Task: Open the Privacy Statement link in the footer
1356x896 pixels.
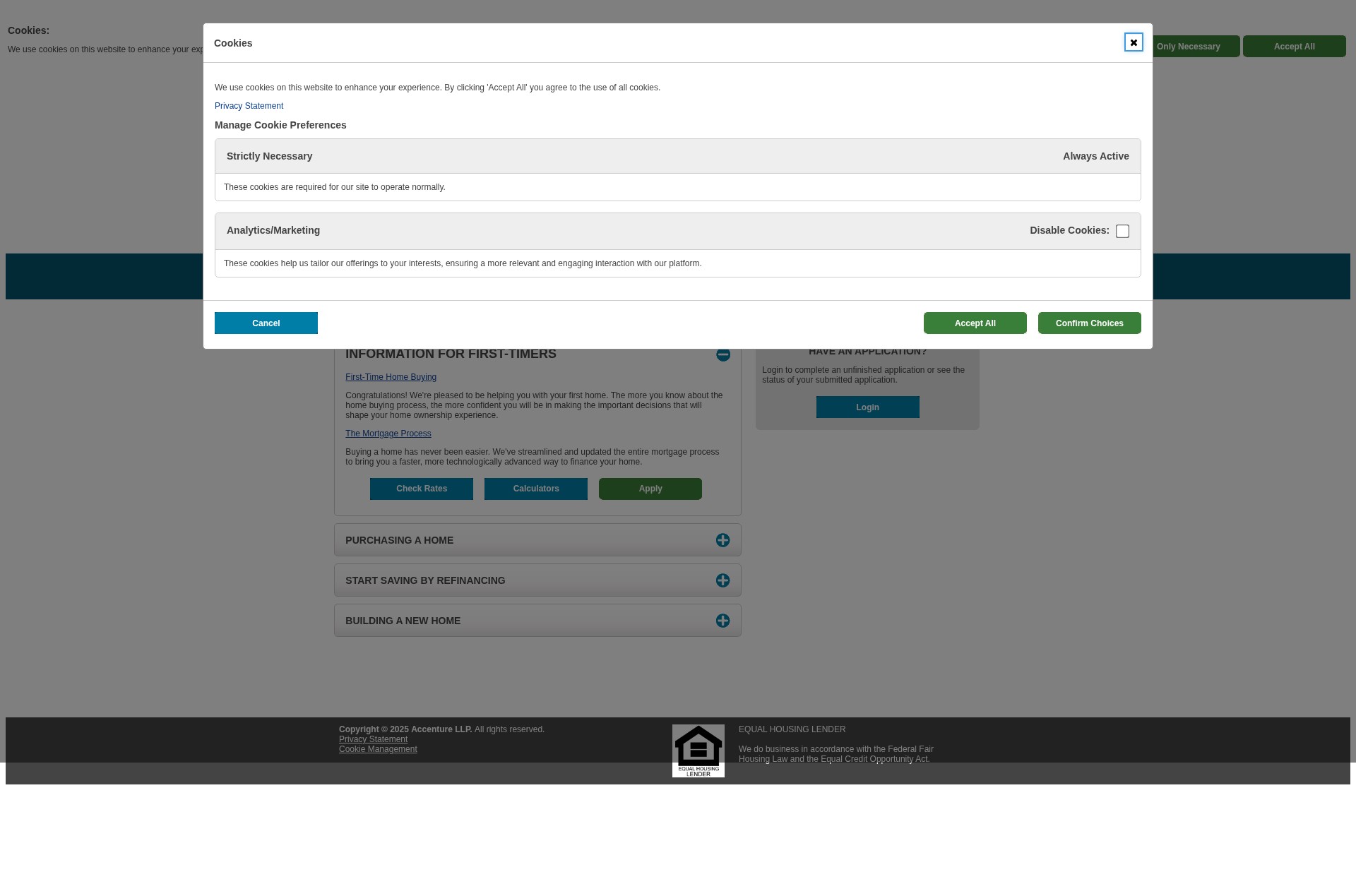Action: [x=373, y=739]
